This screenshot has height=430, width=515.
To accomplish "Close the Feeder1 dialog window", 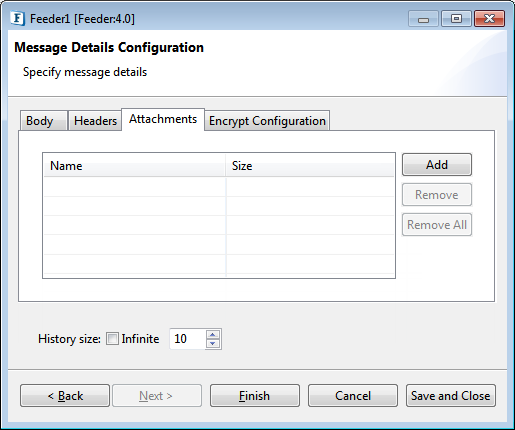I will (489, 19).
